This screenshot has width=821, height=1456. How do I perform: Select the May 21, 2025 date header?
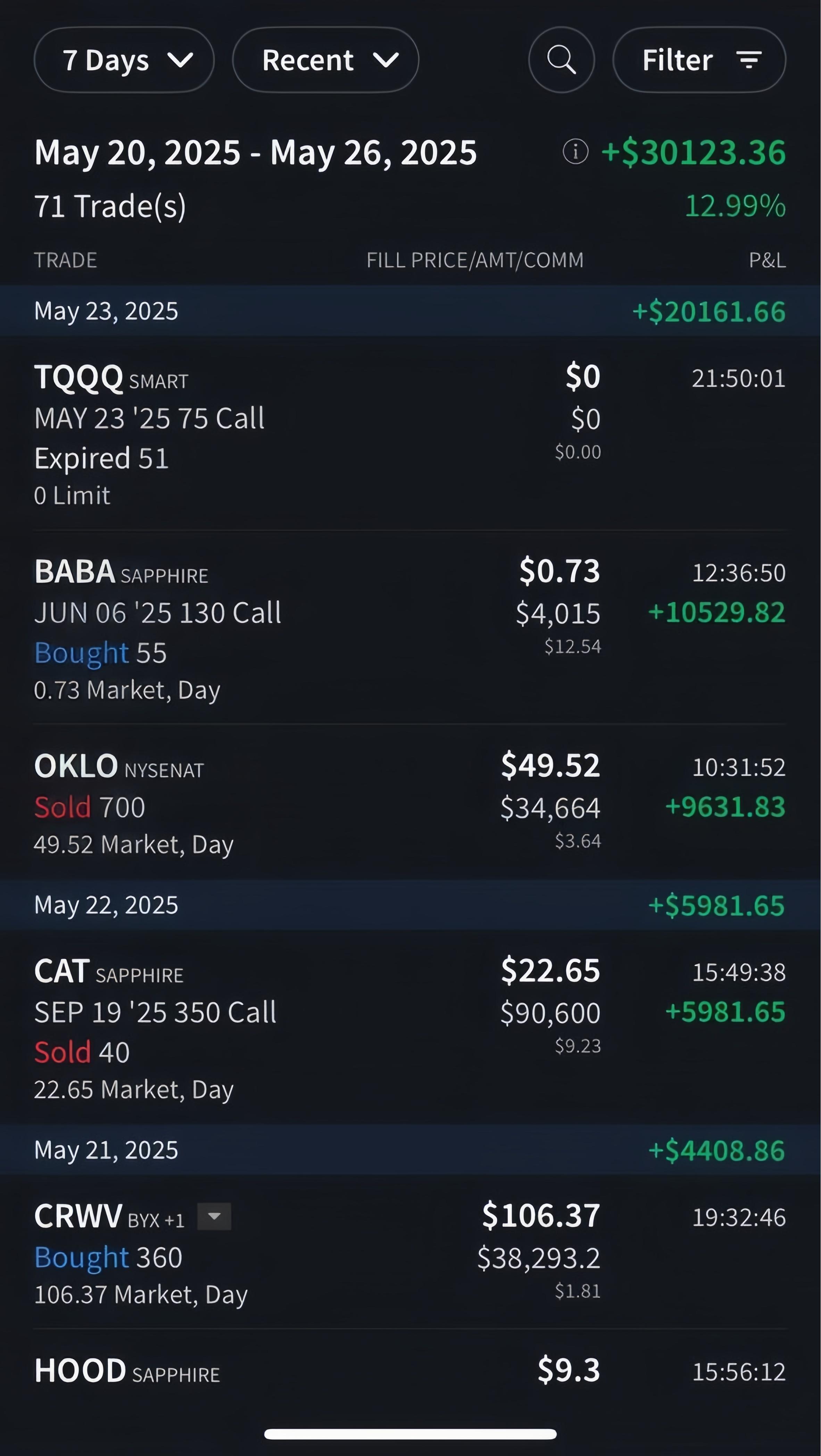pos(410,1150)
